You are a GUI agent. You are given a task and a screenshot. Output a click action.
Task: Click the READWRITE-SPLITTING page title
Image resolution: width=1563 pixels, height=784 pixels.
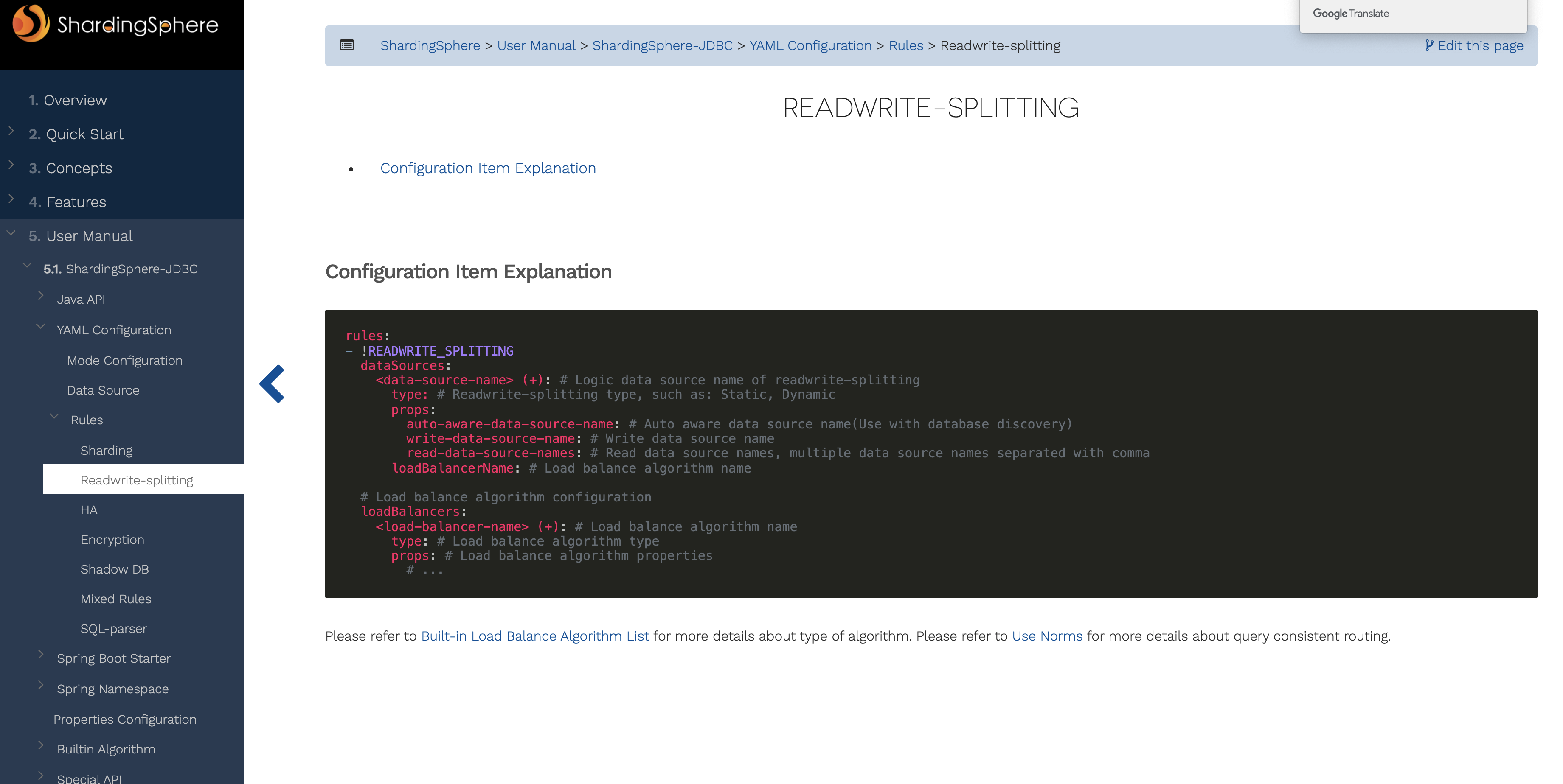click(931, 108)
